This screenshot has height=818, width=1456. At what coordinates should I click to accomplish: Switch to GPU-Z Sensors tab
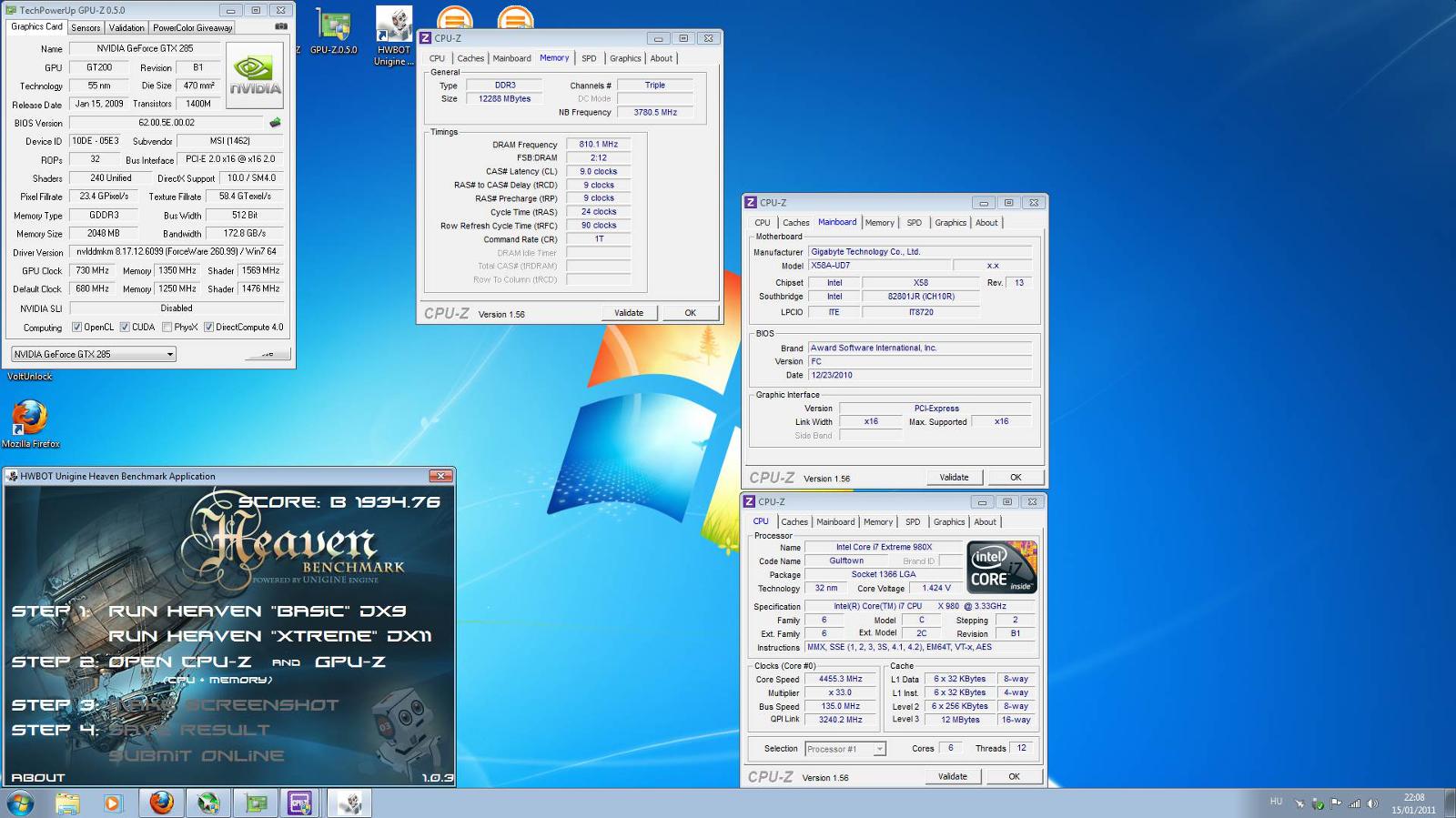(86, 27)
